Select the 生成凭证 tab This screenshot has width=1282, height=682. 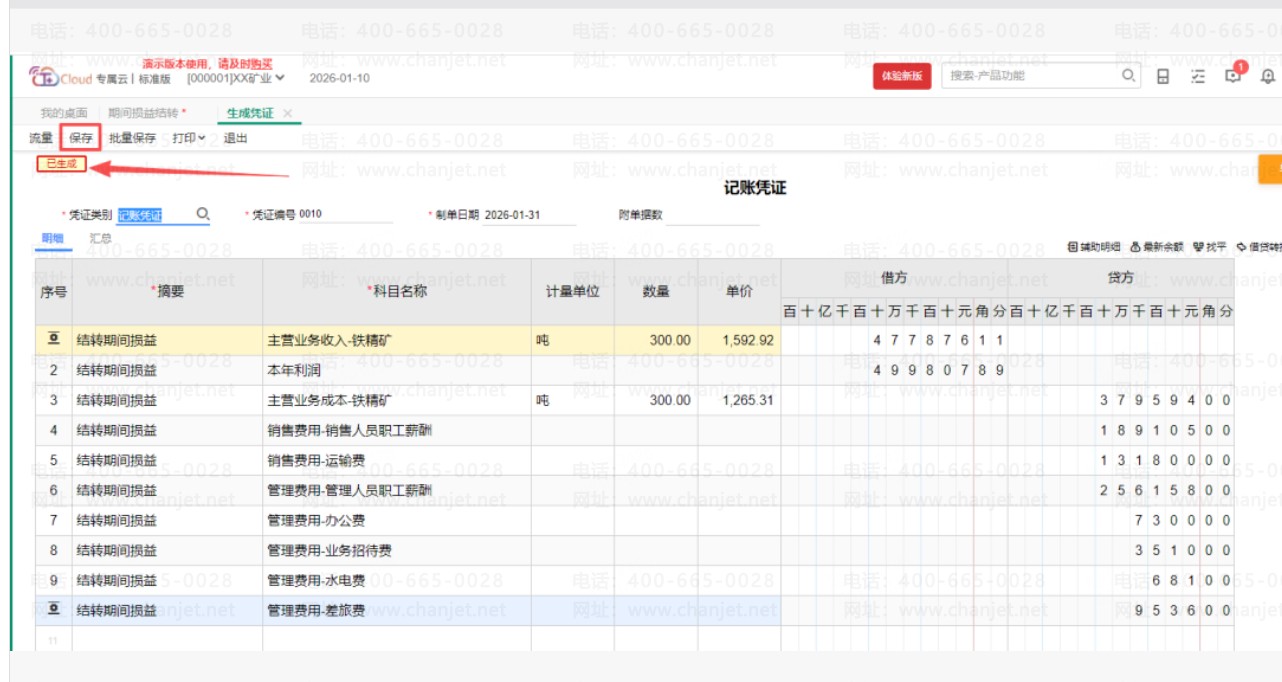click(x=250, y=113)
